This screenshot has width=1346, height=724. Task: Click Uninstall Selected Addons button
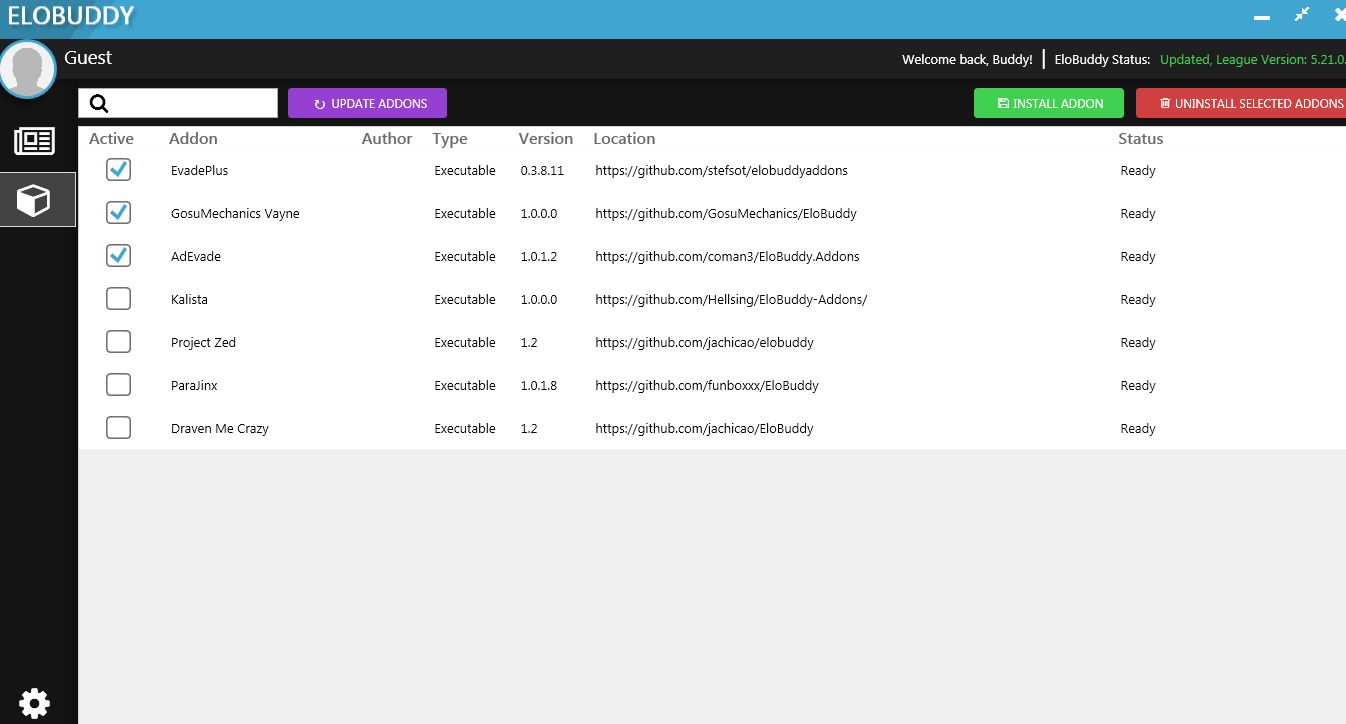click(x=1241, y=103)
